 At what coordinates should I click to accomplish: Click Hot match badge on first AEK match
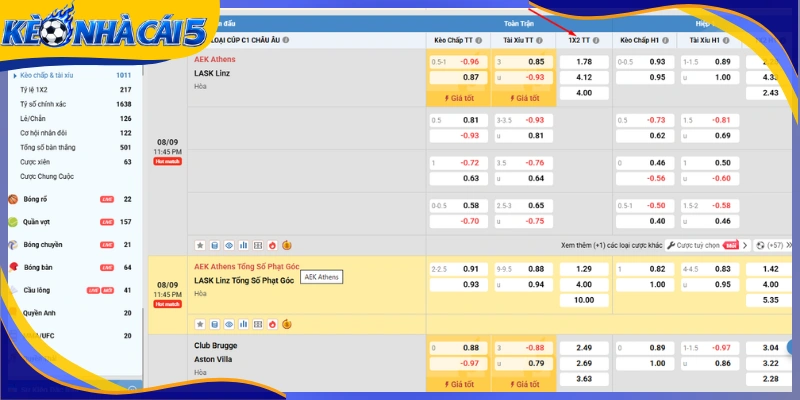(168, 161)
